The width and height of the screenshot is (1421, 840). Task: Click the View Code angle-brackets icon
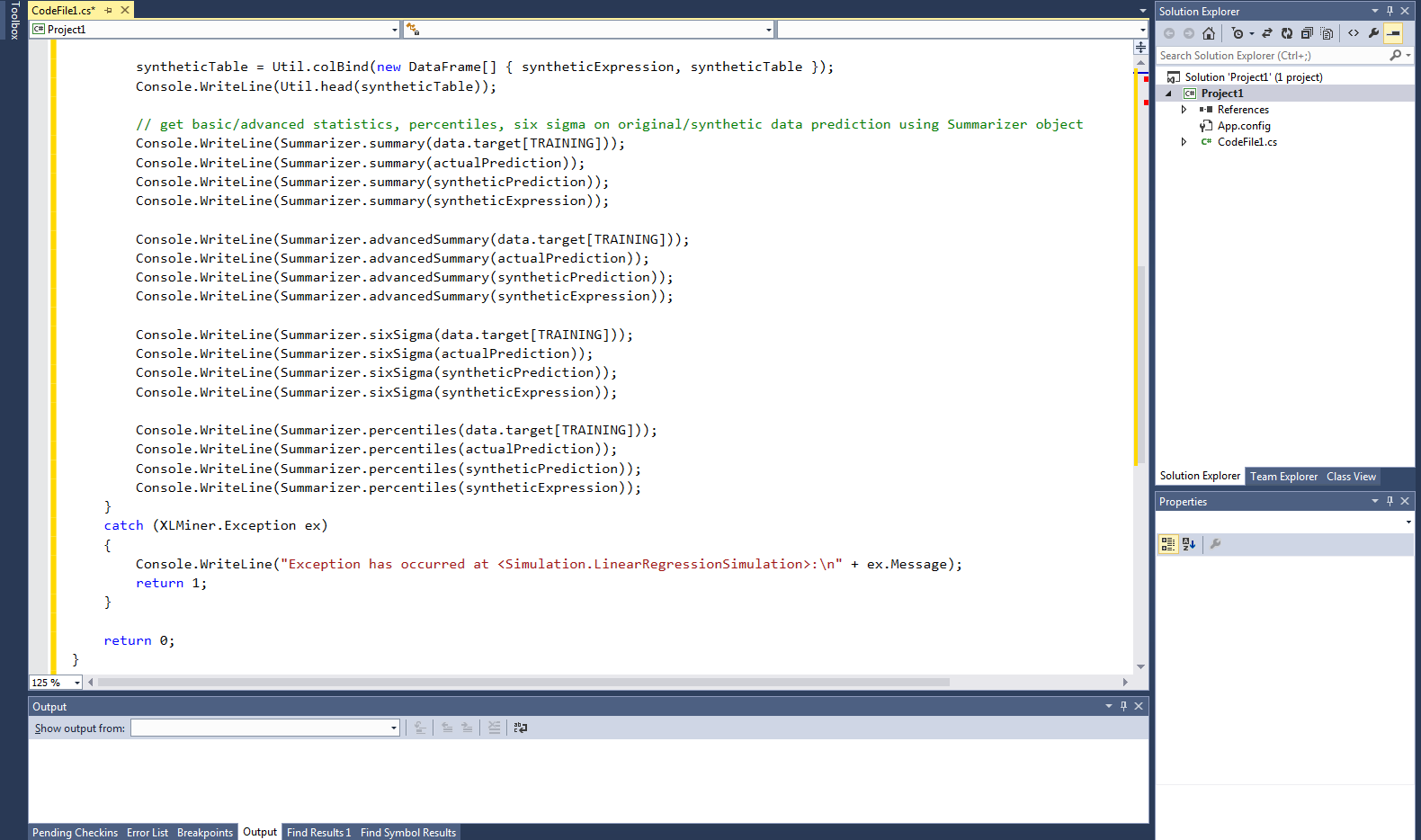point(1354,33)
